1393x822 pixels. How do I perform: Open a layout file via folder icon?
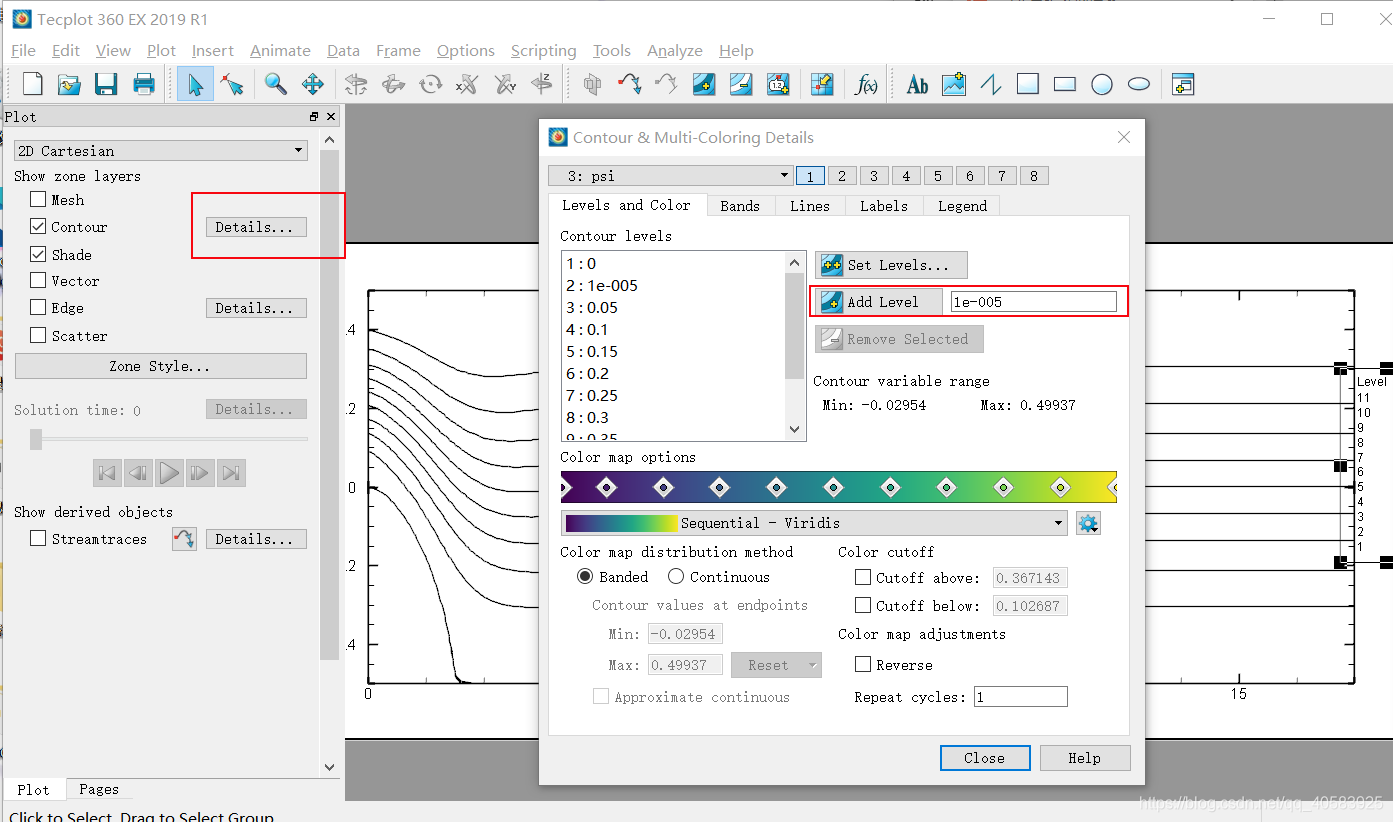(69, 85)
